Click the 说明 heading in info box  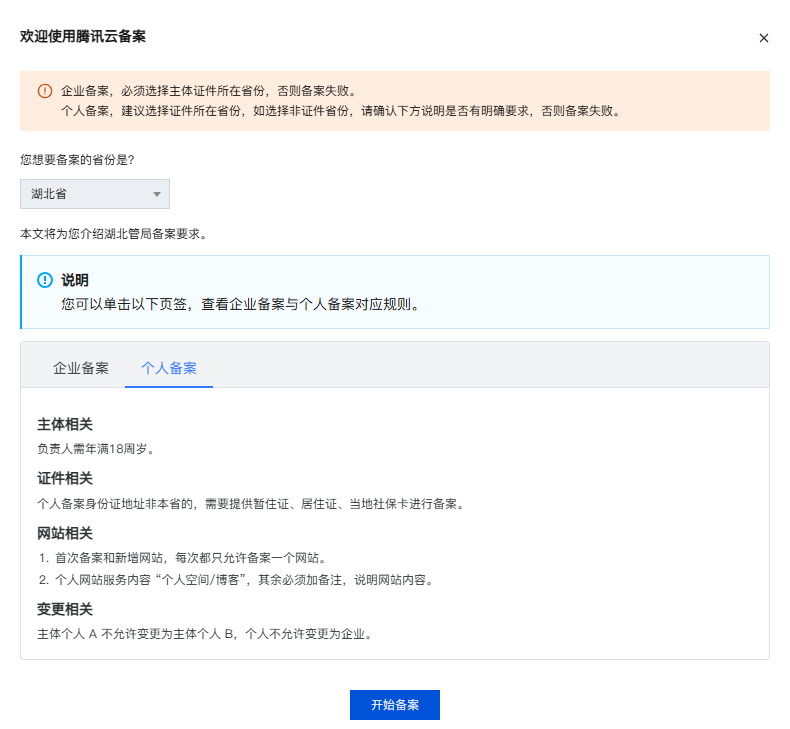(x=75, y=280)
